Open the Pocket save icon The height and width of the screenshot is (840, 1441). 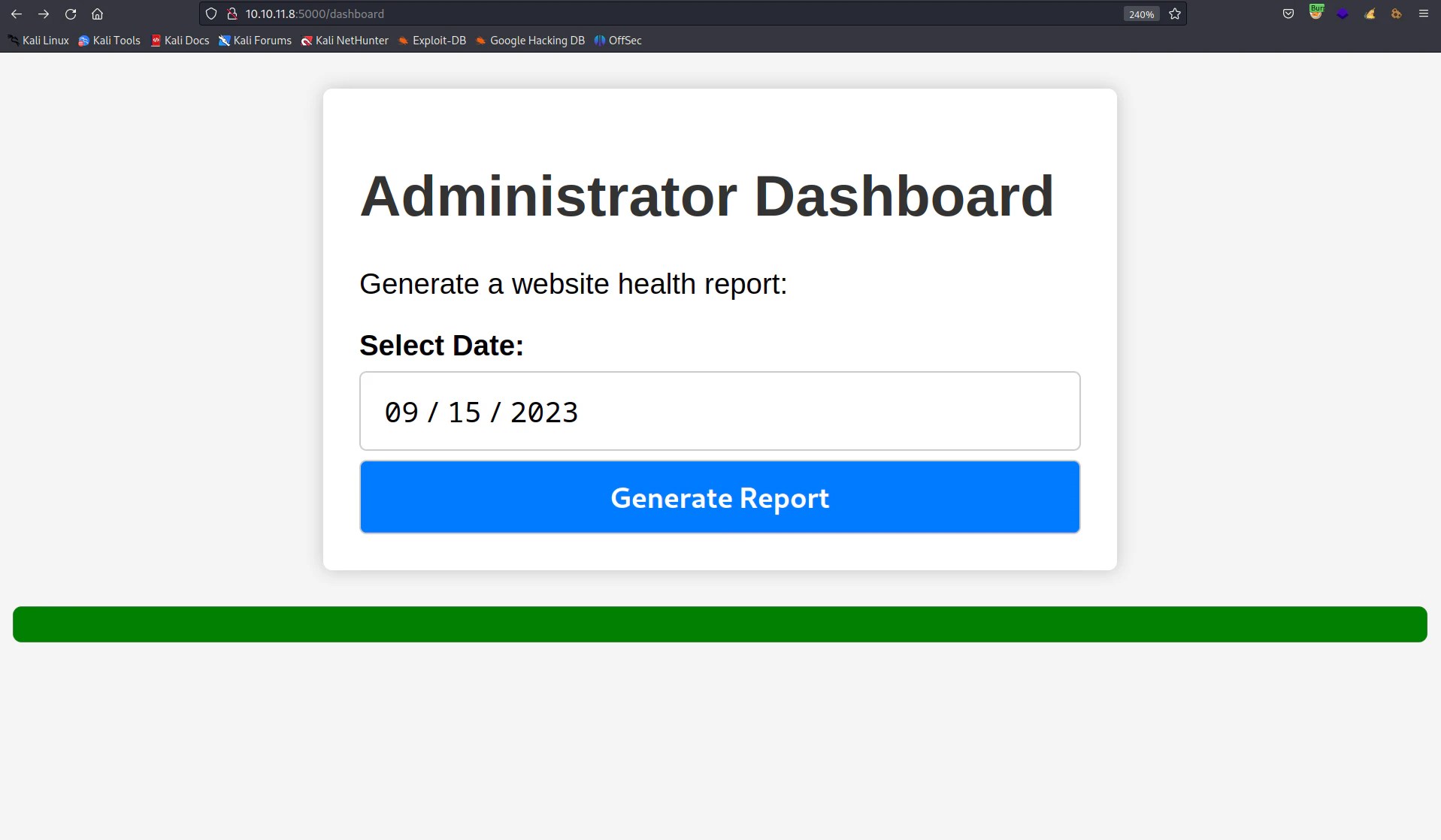[x=1288, y=14]
